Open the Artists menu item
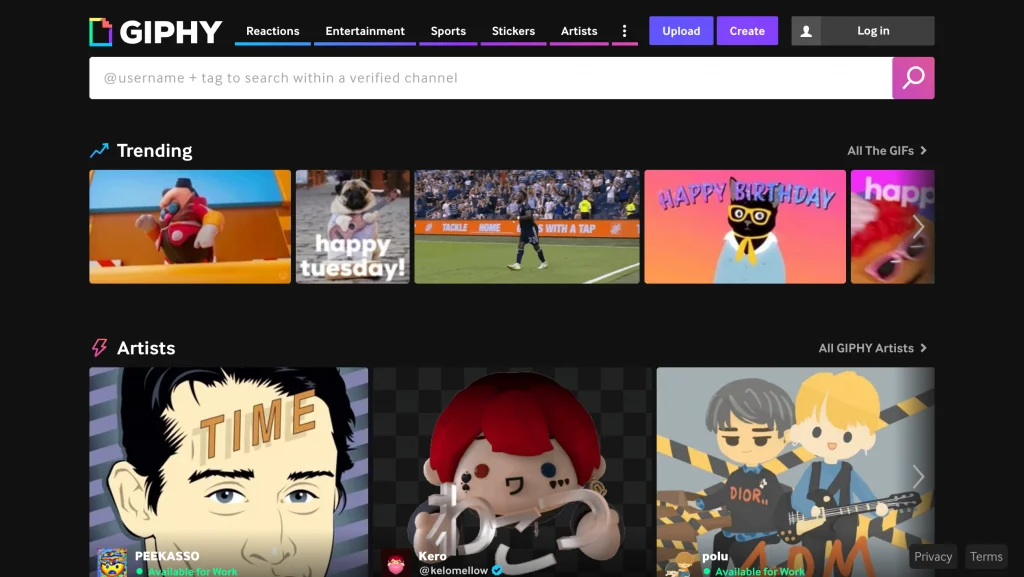This screenshot has height=577, width=1024. coord(579,31)
